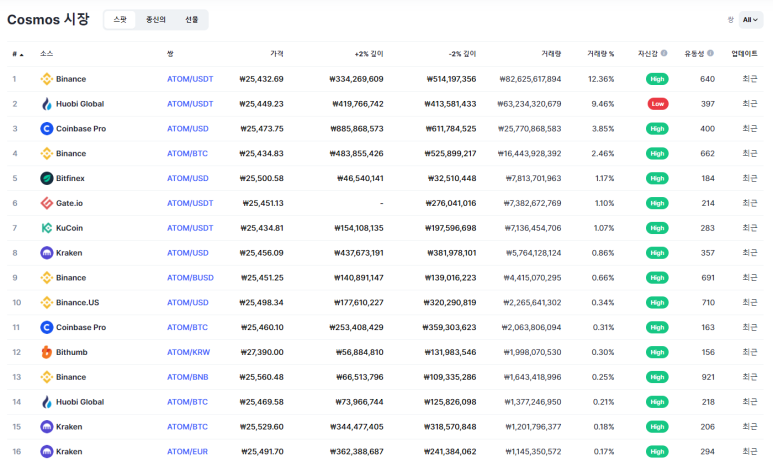Open the All filter dropdown

[750, 20]
